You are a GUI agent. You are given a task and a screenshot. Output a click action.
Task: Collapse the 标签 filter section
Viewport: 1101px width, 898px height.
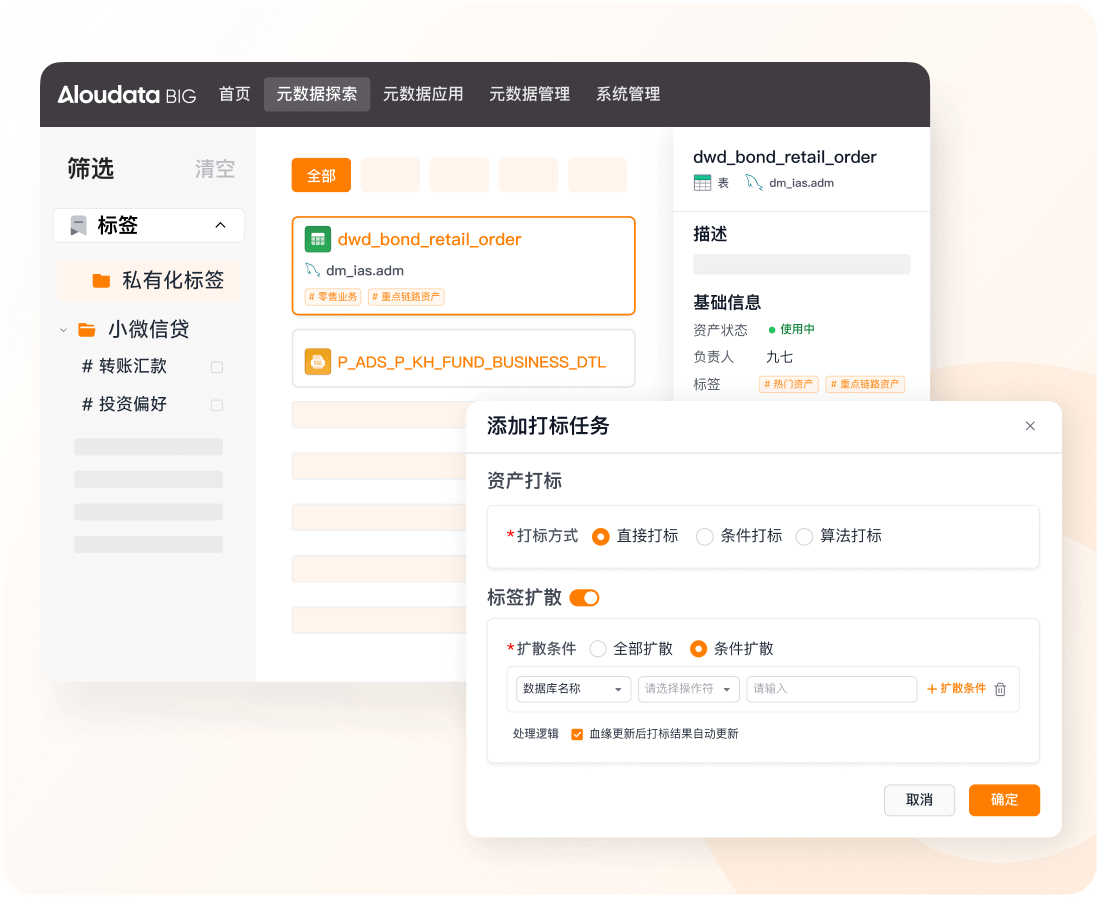[220, 226]
